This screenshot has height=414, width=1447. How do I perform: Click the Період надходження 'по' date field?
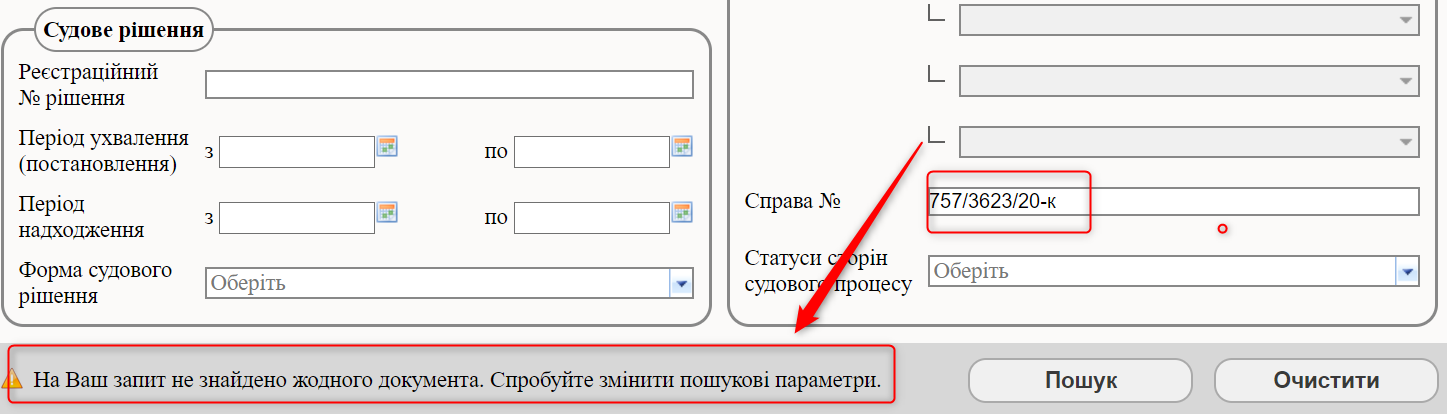point(591,217)
